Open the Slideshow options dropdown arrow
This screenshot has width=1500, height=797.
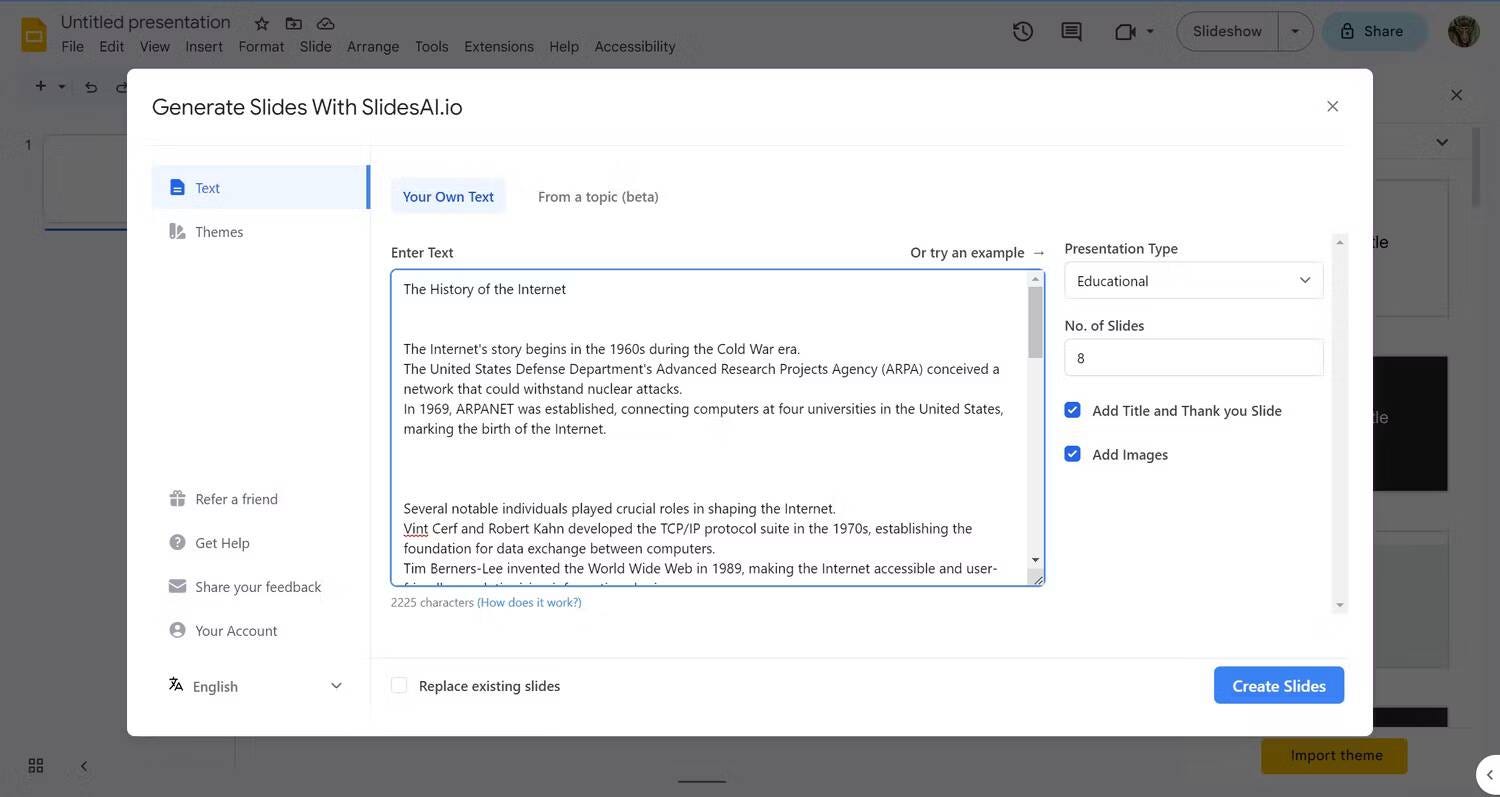(1295, 31)
